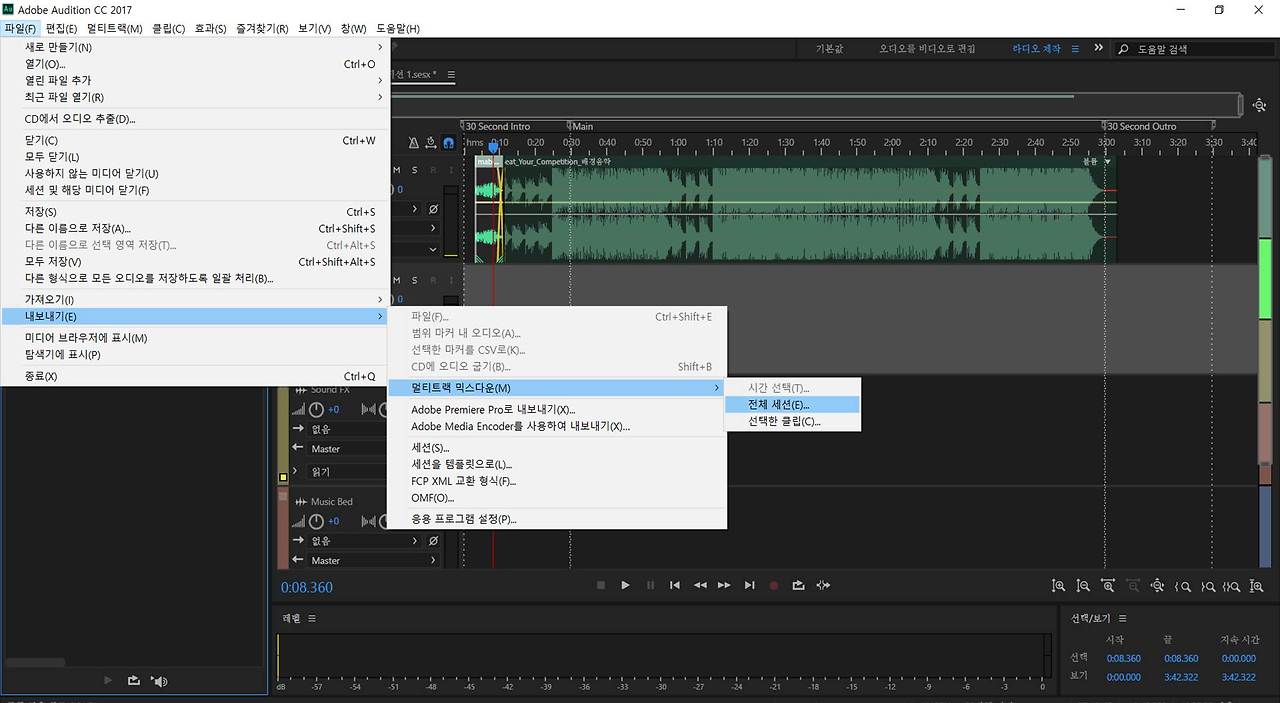
Task: Open the first track input chevron
Action: 416,209
